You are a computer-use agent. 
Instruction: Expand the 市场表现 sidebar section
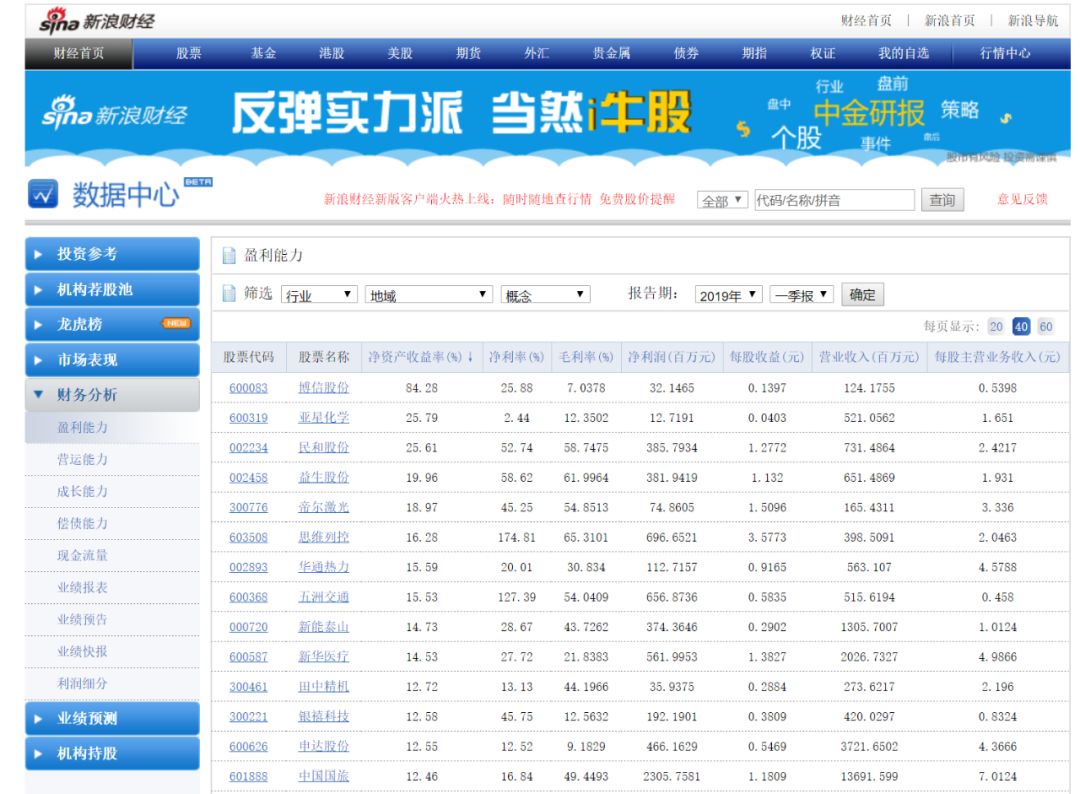112,359
